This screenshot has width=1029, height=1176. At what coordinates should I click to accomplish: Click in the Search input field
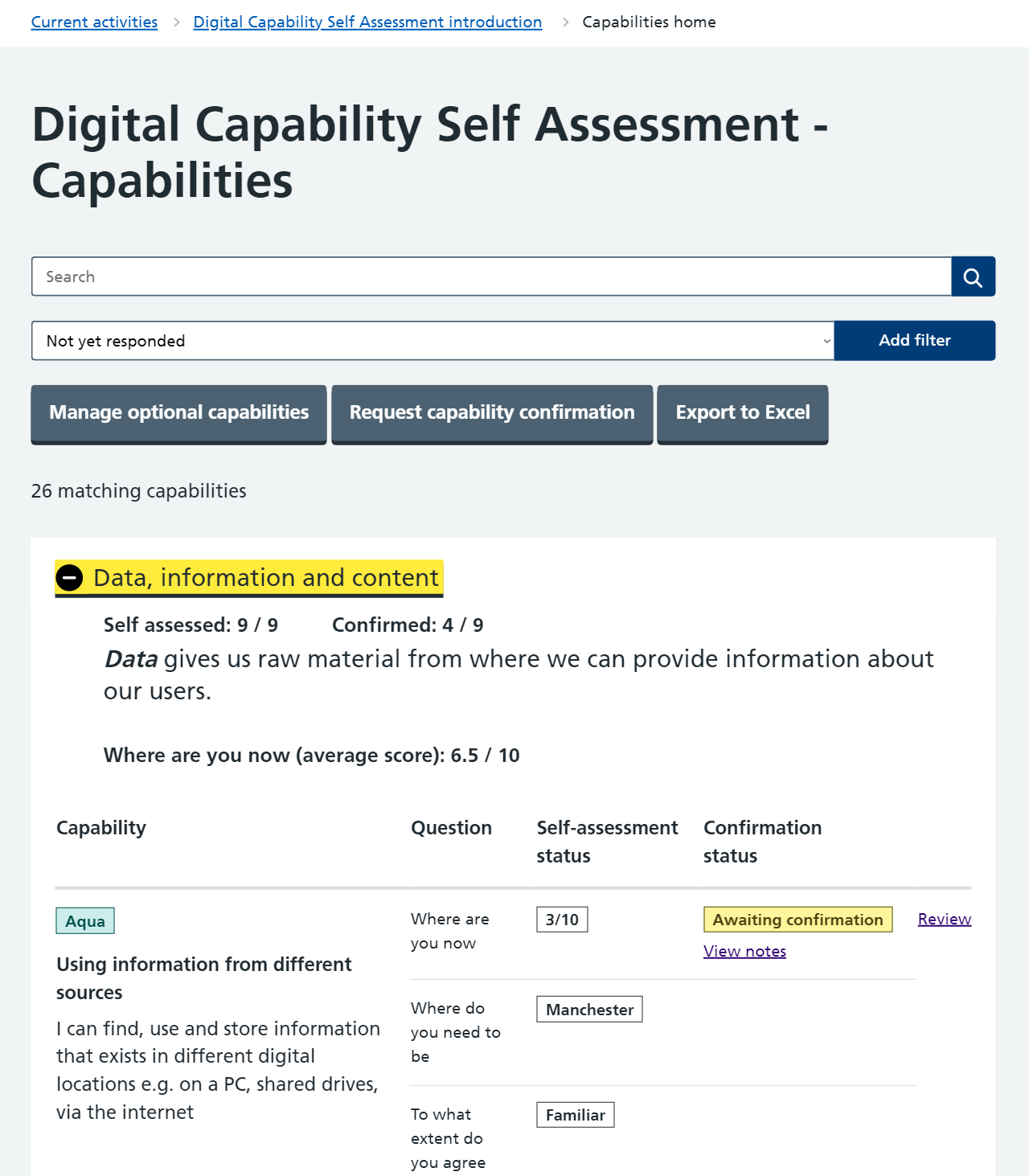491,277
